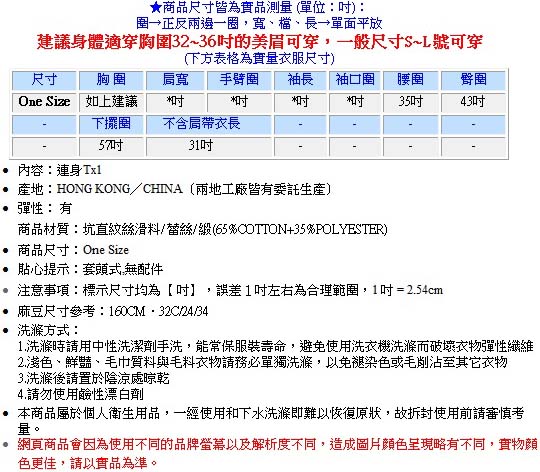Click the 尺寸 table header cell
This screenshot has height=472, width=540.
[x=44, y=80]
